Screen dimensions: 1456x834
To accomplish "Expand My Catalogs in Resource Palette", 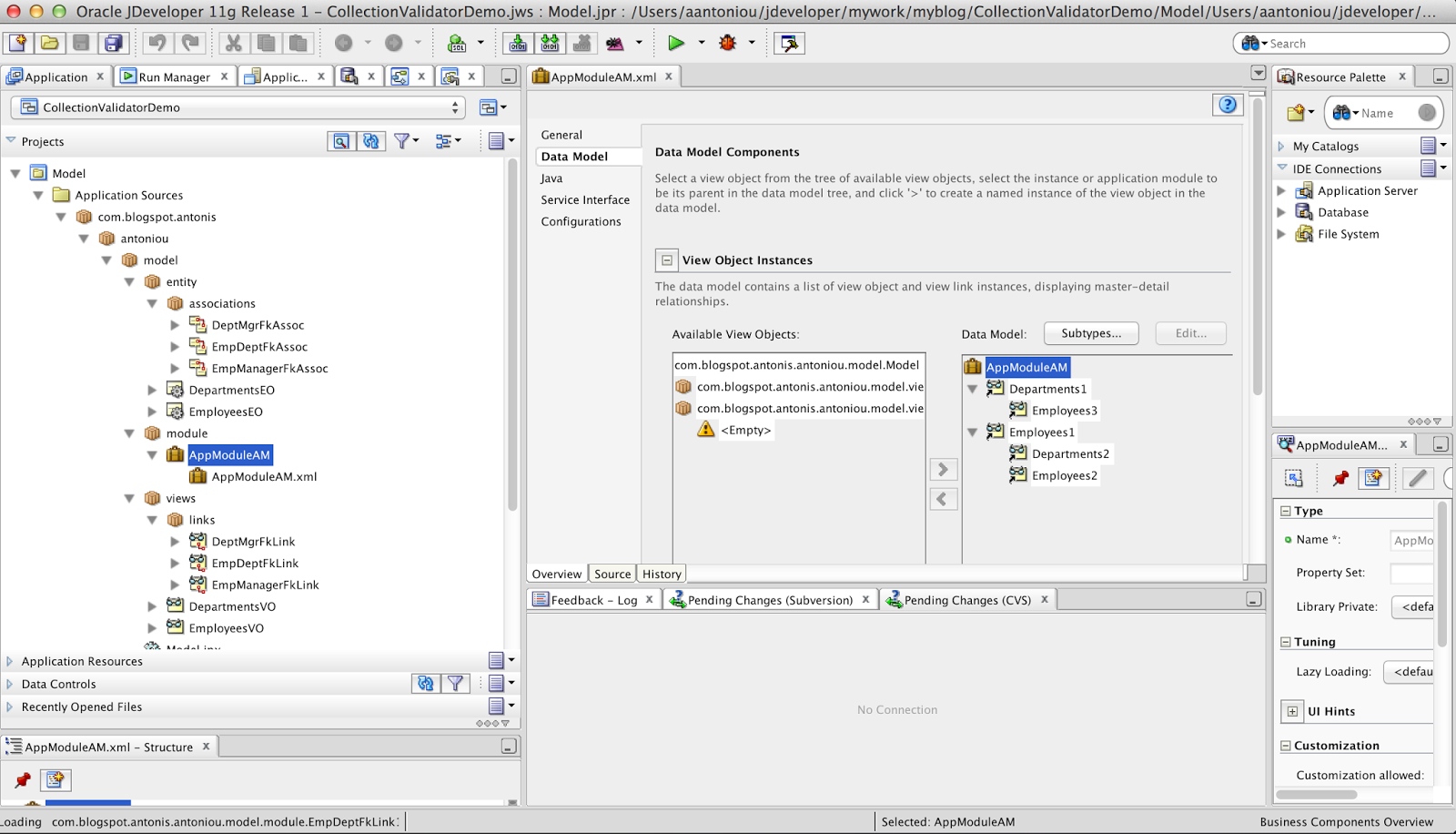I will pyautogui.click(x=1282, y=147).
